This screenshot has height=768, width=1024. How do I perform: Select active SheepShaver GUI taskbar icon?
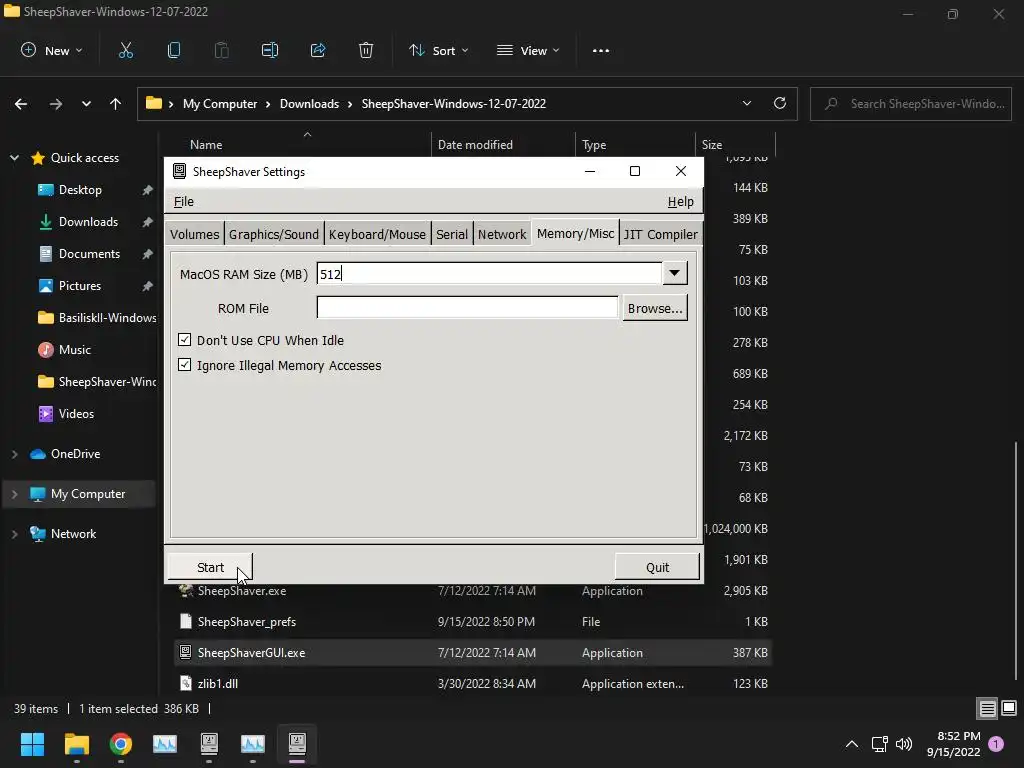tap(297, 744)
